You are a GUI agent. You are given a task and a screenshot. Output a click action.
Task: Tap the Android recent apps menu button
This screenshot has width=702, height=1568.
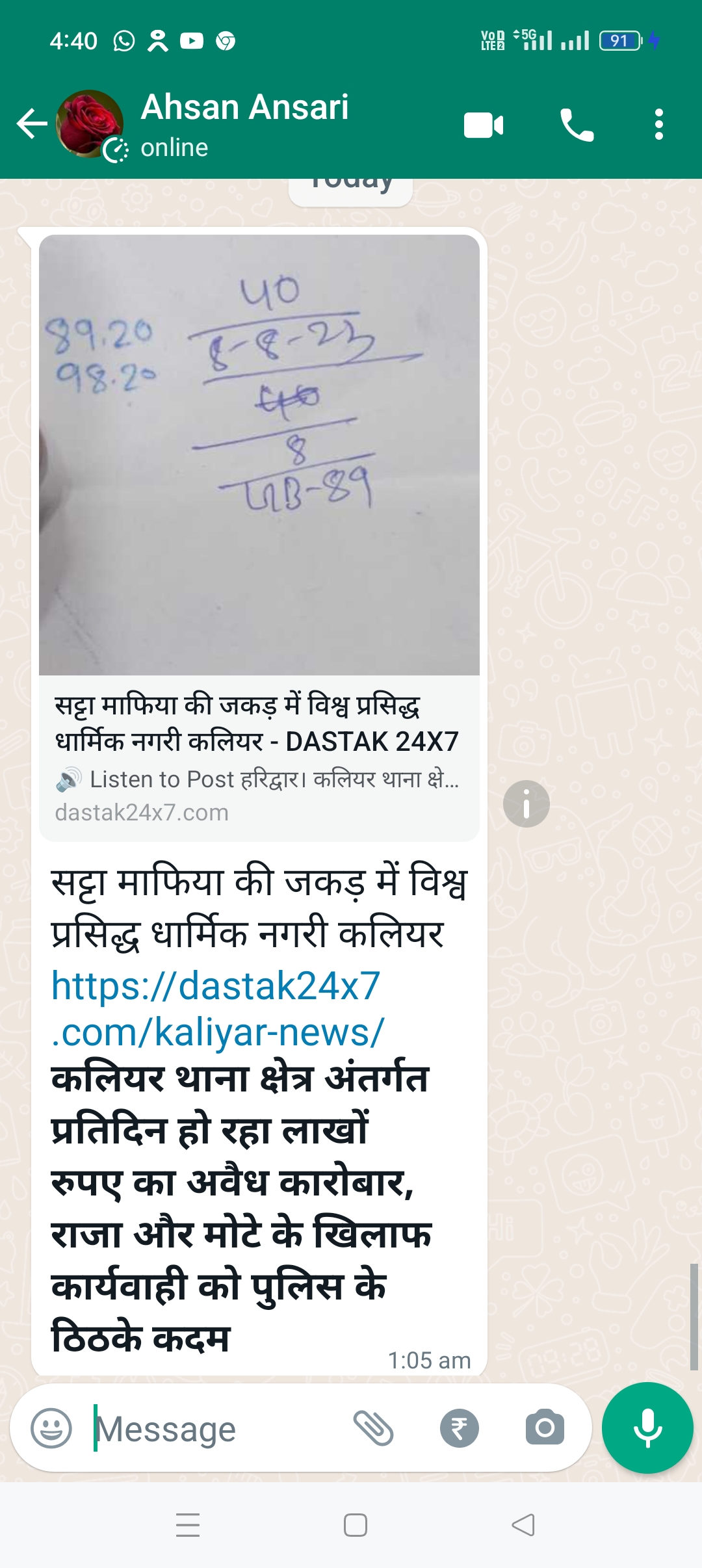(188, 1525)
